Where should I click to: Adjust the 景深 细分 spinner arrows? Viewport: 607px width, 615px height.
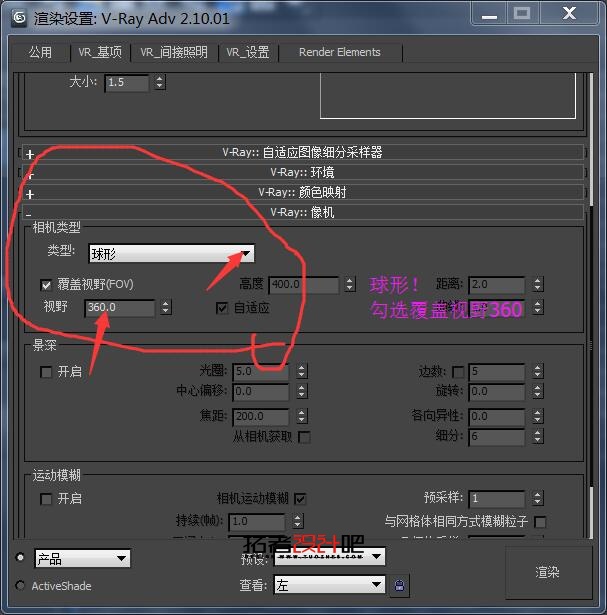(x=538, y=437)
